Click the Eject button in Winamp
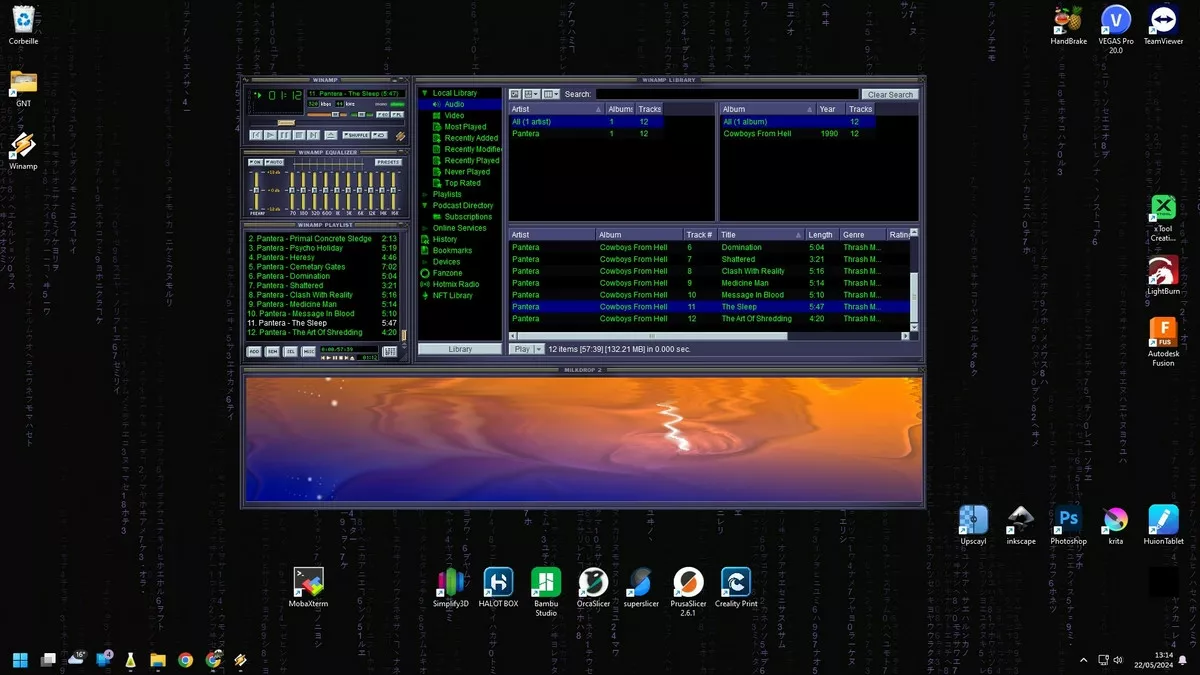Image resolution: width=1200 pixels, height=675 pixels. pyautogui.click(x=331, y=135)
